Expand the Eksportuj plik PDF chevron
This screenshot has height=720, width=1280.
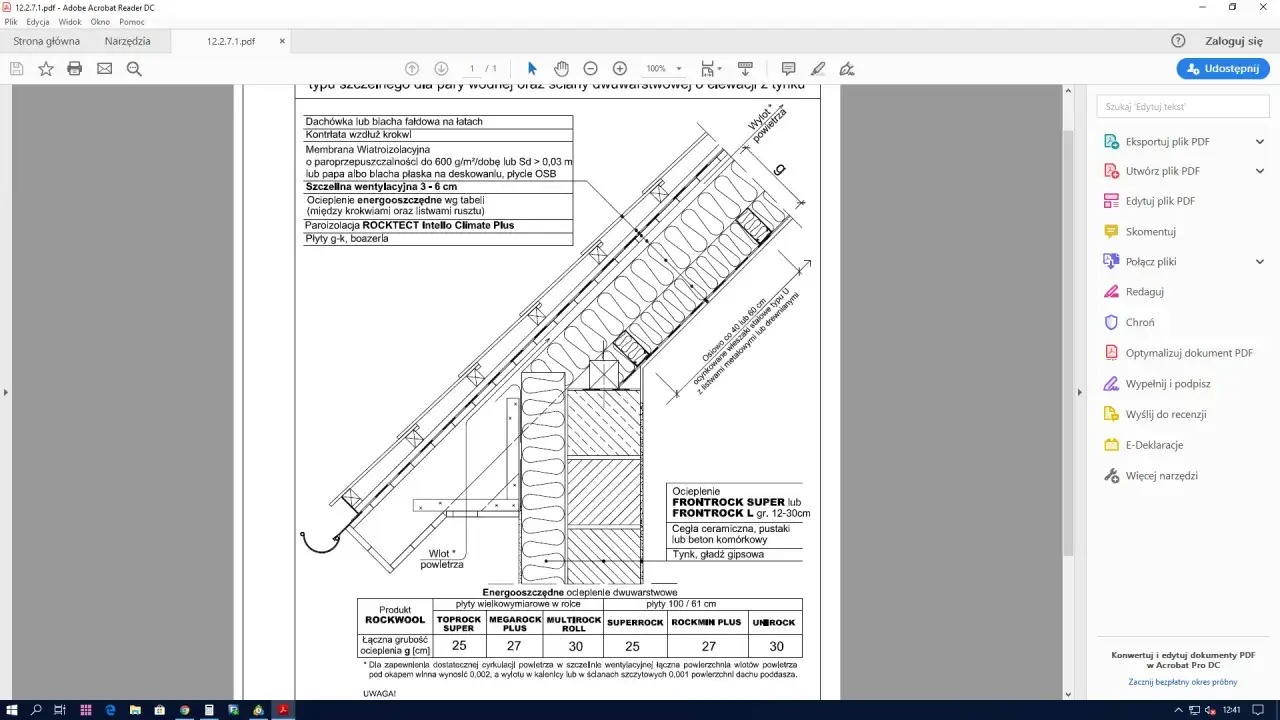(1260, 142)
